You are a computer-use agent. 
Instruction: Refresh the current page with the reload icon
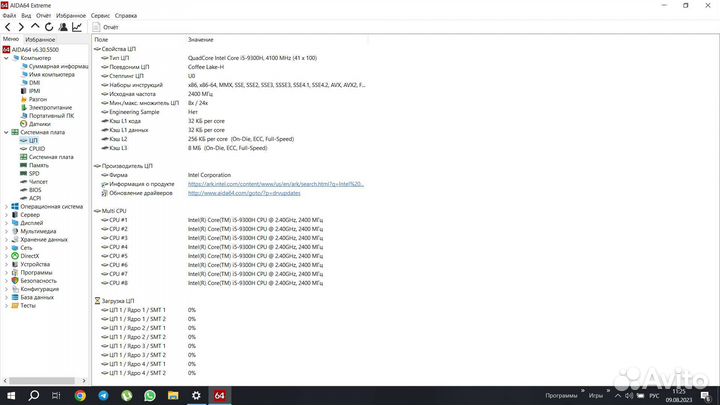point(49,27)
